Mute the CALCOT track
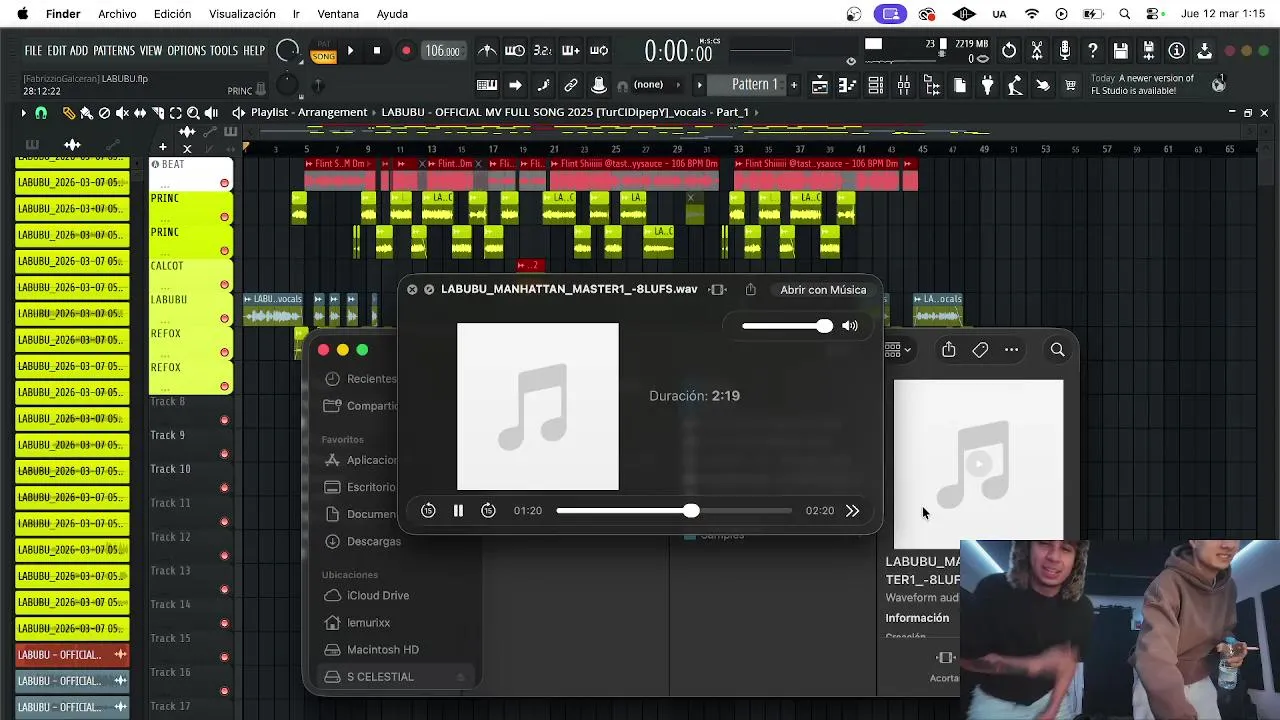1280x720 pixels. click(224, 285)
